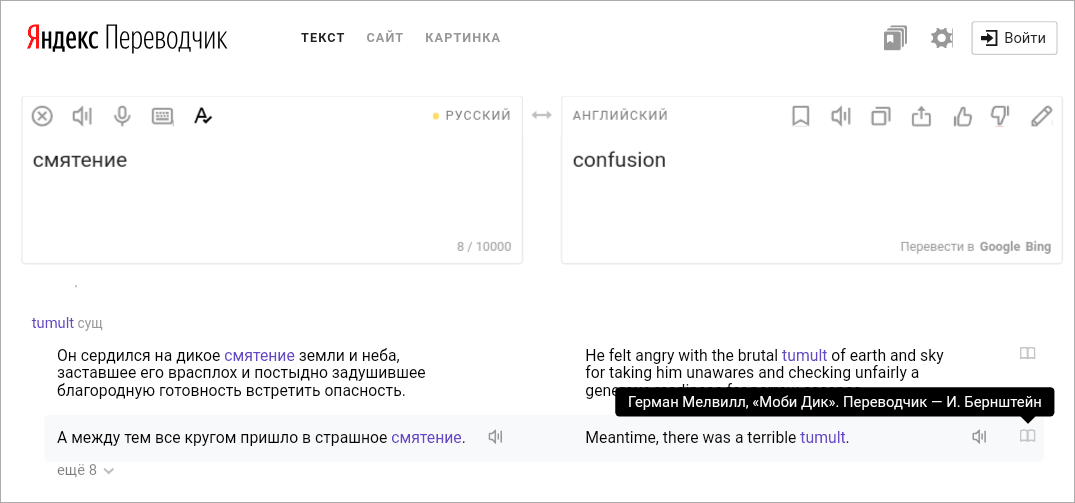
Task: Clear the source text input
Action: [x=42, y=116]
